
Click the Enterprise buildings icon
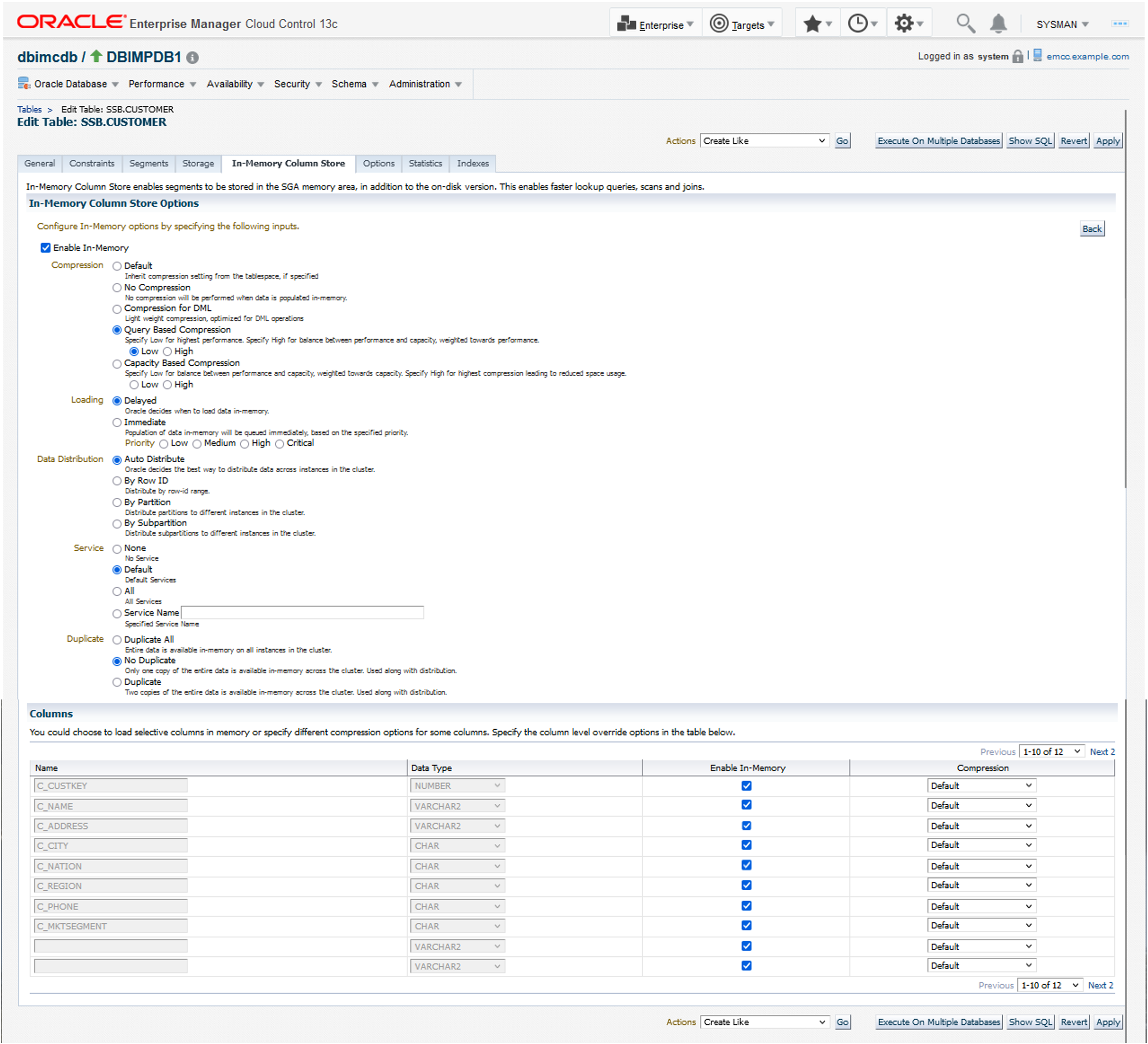pos(627,24)
